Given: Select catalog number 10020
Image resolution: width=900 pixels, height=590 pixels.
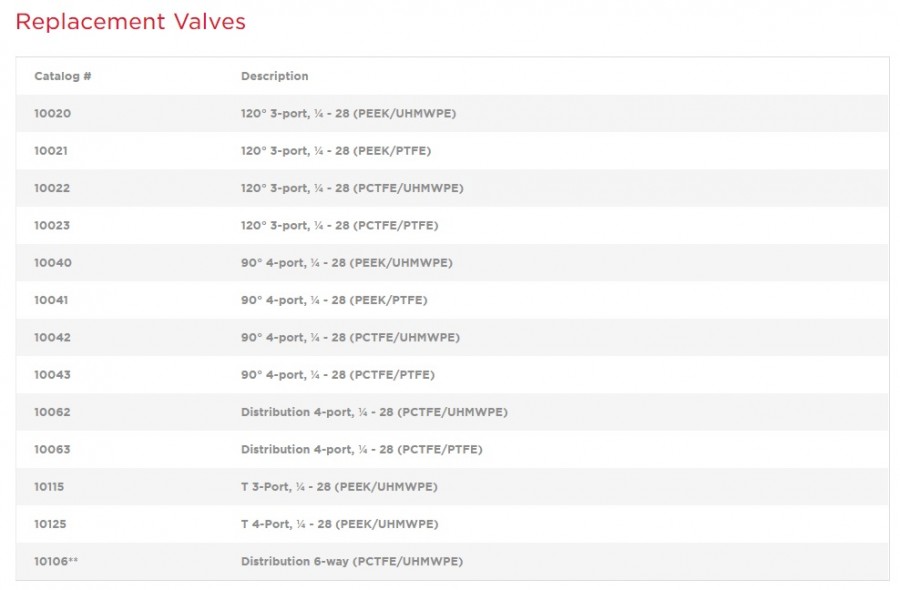Looking at the screenshot, I should 52,114.
